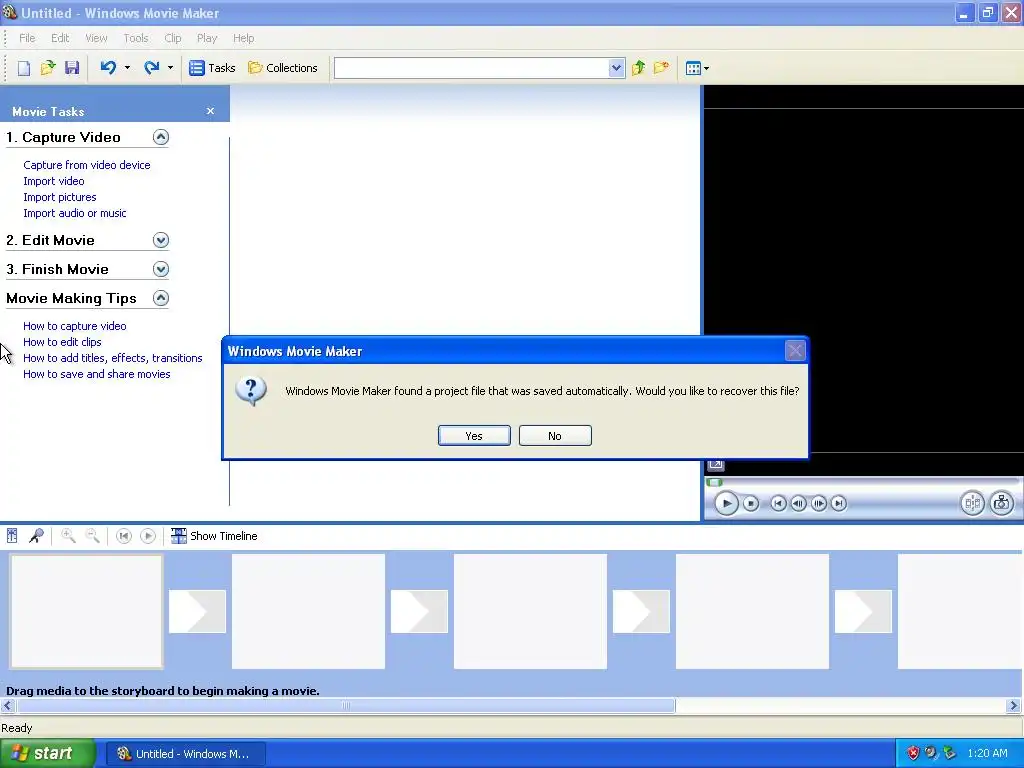1024x768 pixels.
Task: Toggle the Tasks pane button
Action: tap(212, 68)
